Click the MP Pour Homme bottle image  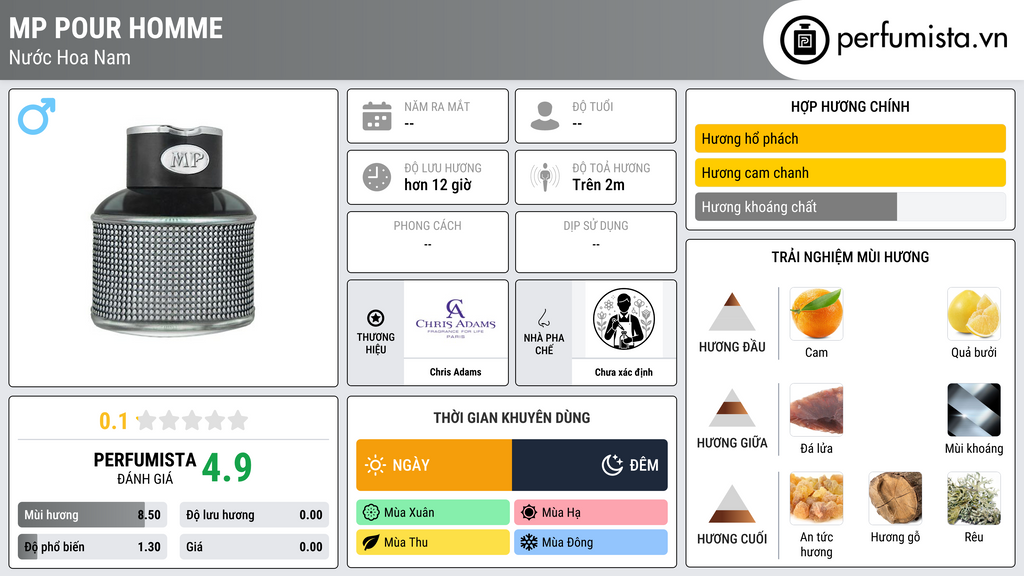[x=173, y=230]
